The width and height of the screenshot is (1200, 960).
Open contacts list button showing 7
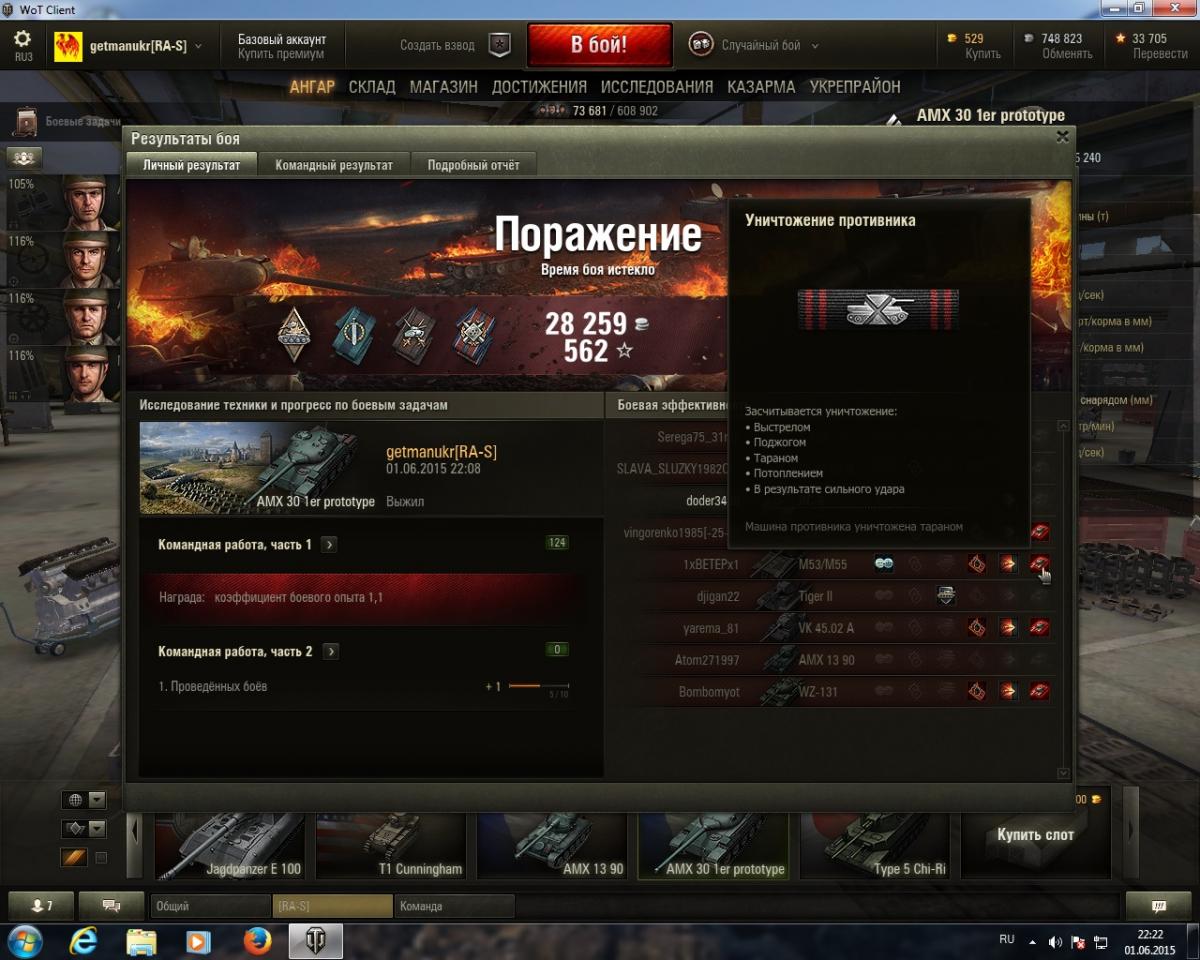[41, 906]
